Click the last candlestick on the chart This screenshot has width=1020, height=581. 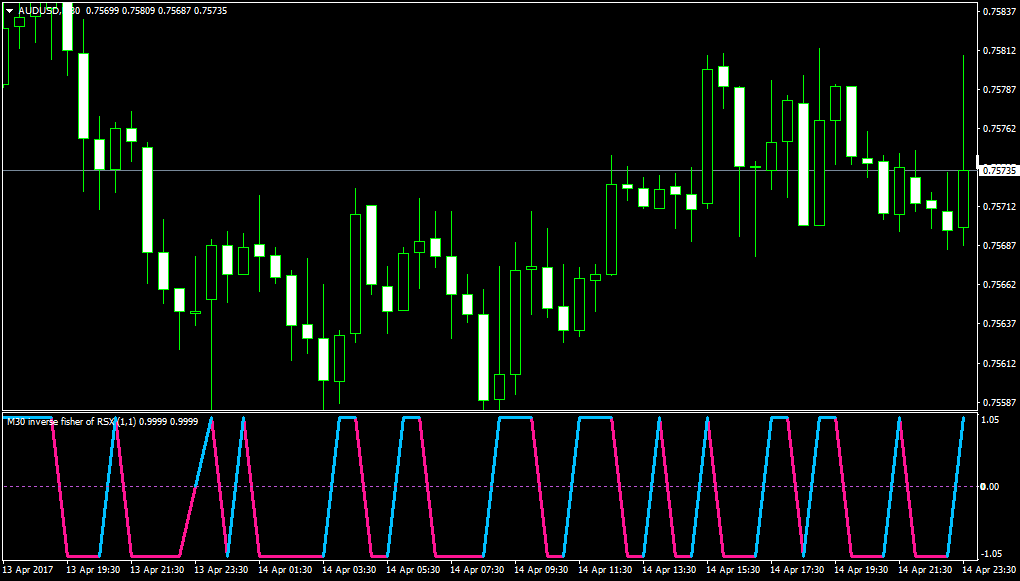click(x=963, y=198)
